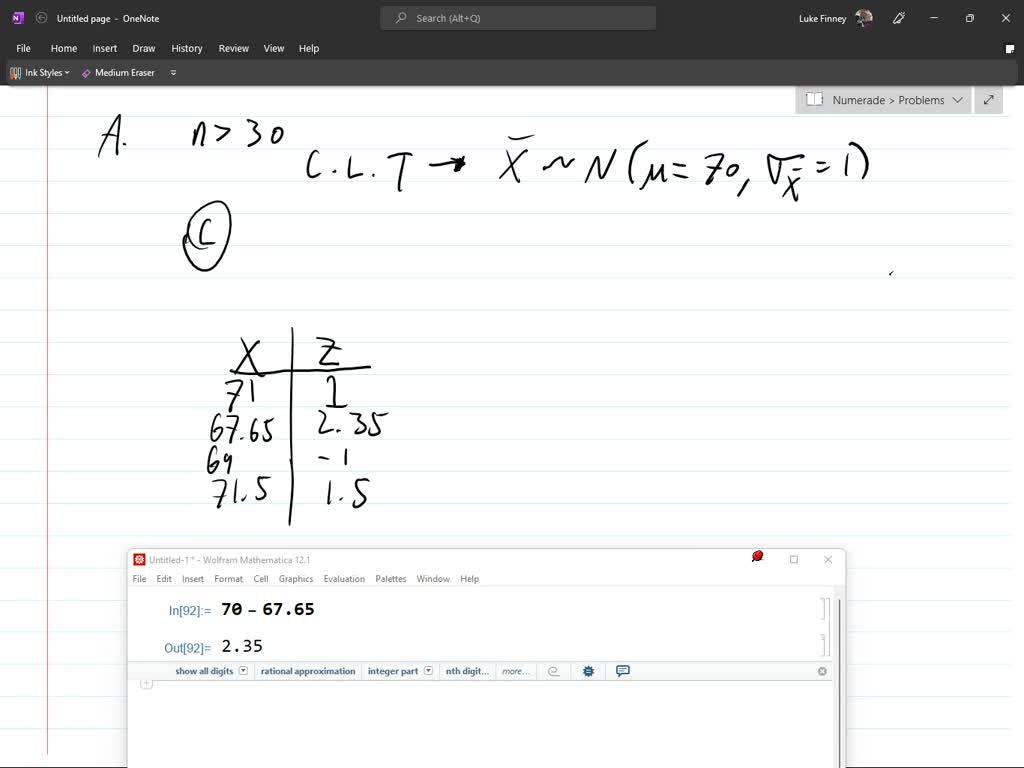Open Mathematica Insert menu
The image size is (1024, 768).
[x=193, y=579]
